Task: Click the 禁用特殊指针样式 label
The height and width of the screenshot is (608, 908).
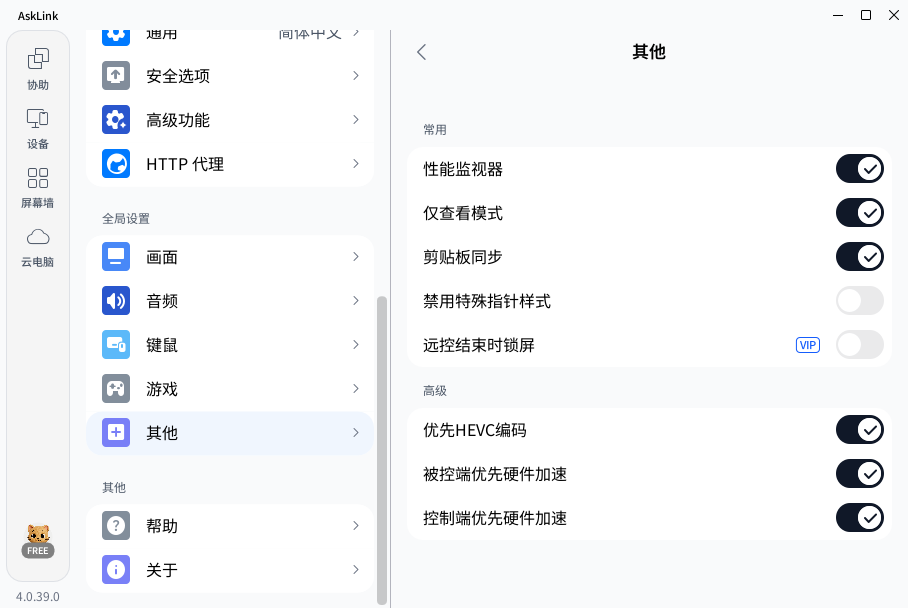Action: (x=486, y=301)
